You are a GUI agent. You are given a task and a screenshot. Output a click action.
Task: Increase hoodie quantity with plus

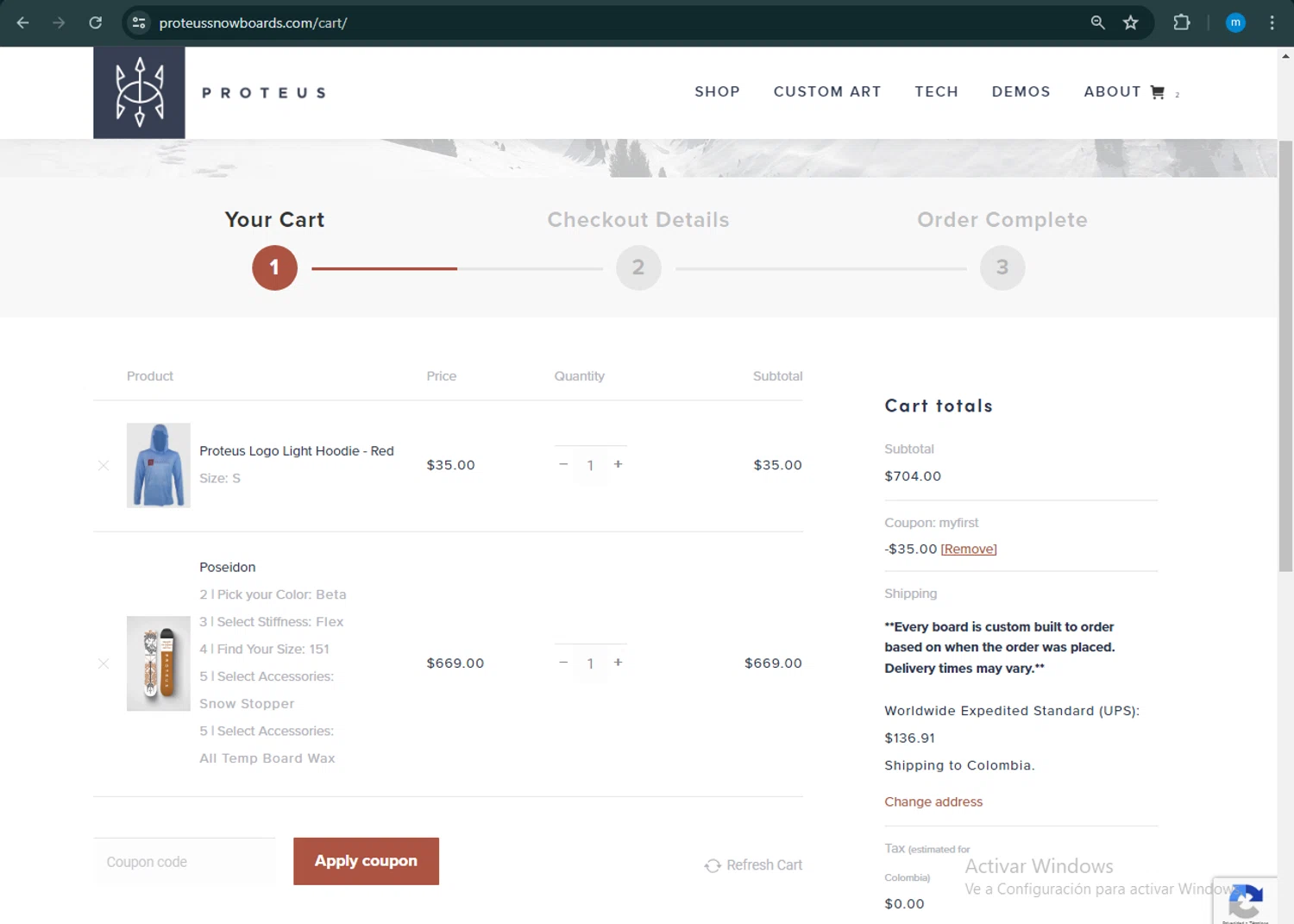point(618,464)
